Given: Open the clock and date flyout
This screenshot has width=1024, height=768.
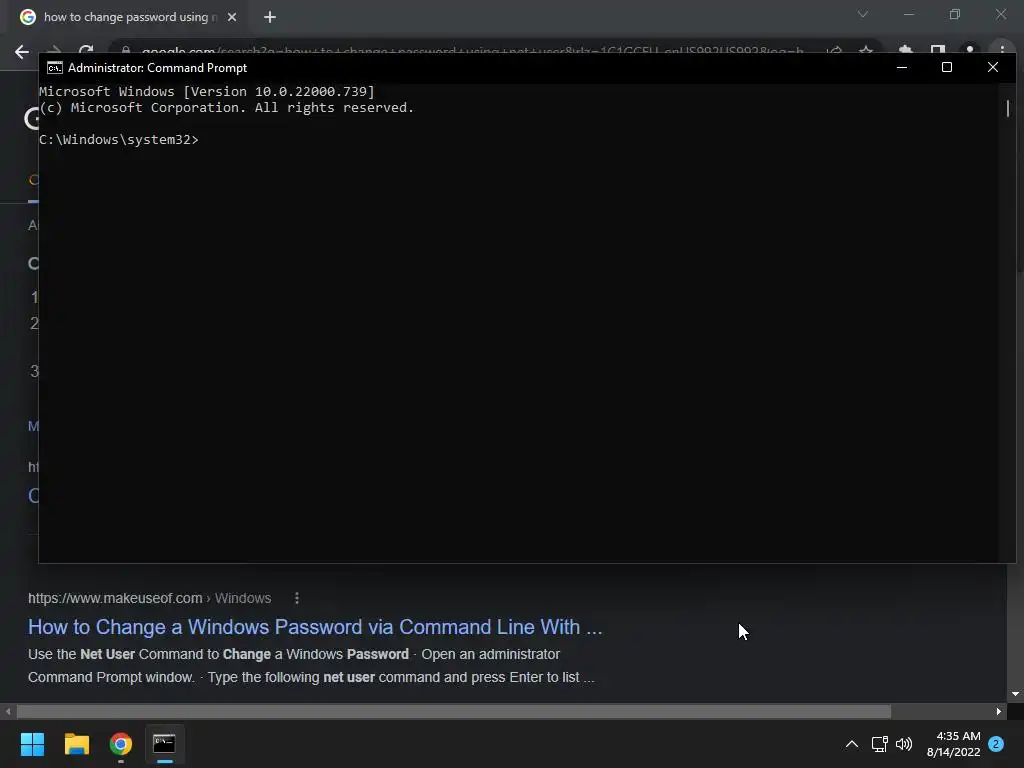Looking at the screenshot, I should click(953, 744).
